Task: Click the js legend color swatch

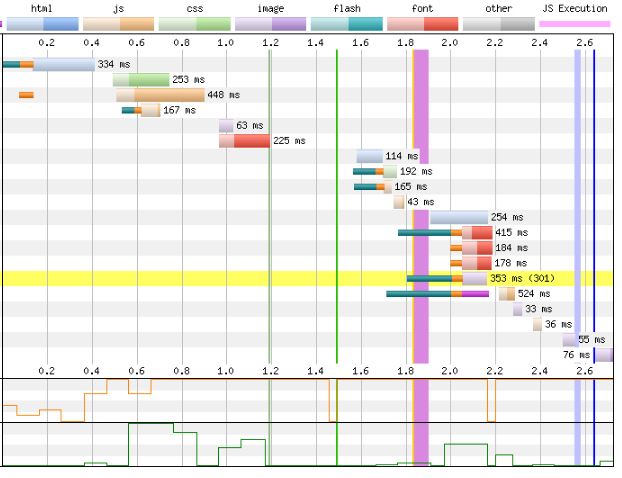Action: coord(119,24)
